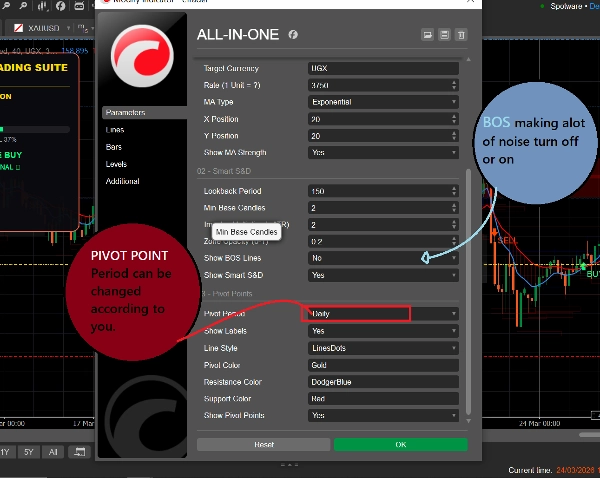600x478 pixels.
Task: Open the Show Smart S&D dropdown
Action: click(x=383, y=274)
